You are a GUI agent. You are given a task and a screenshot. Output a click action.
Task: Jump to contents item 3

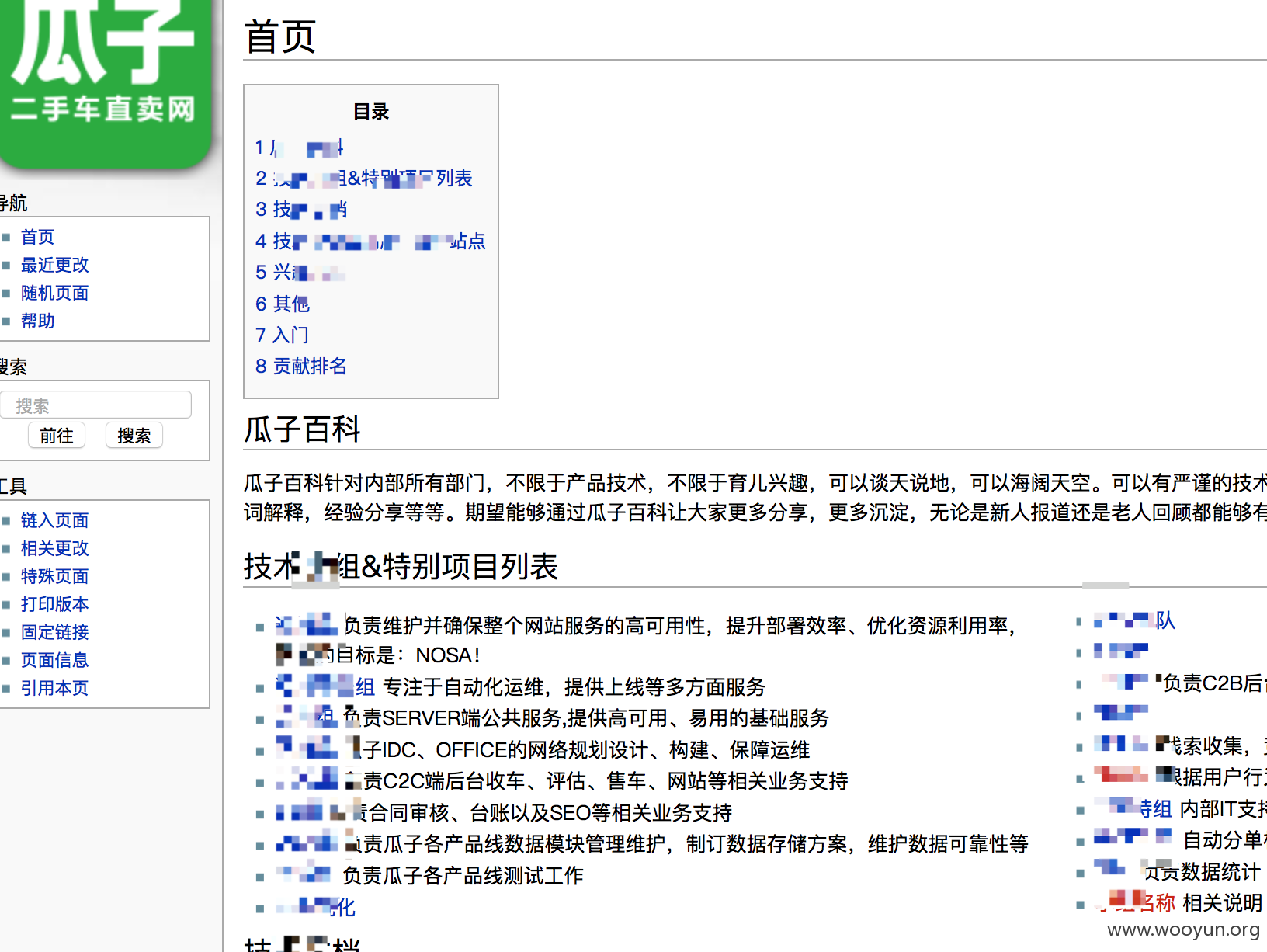tap(301, 210)
